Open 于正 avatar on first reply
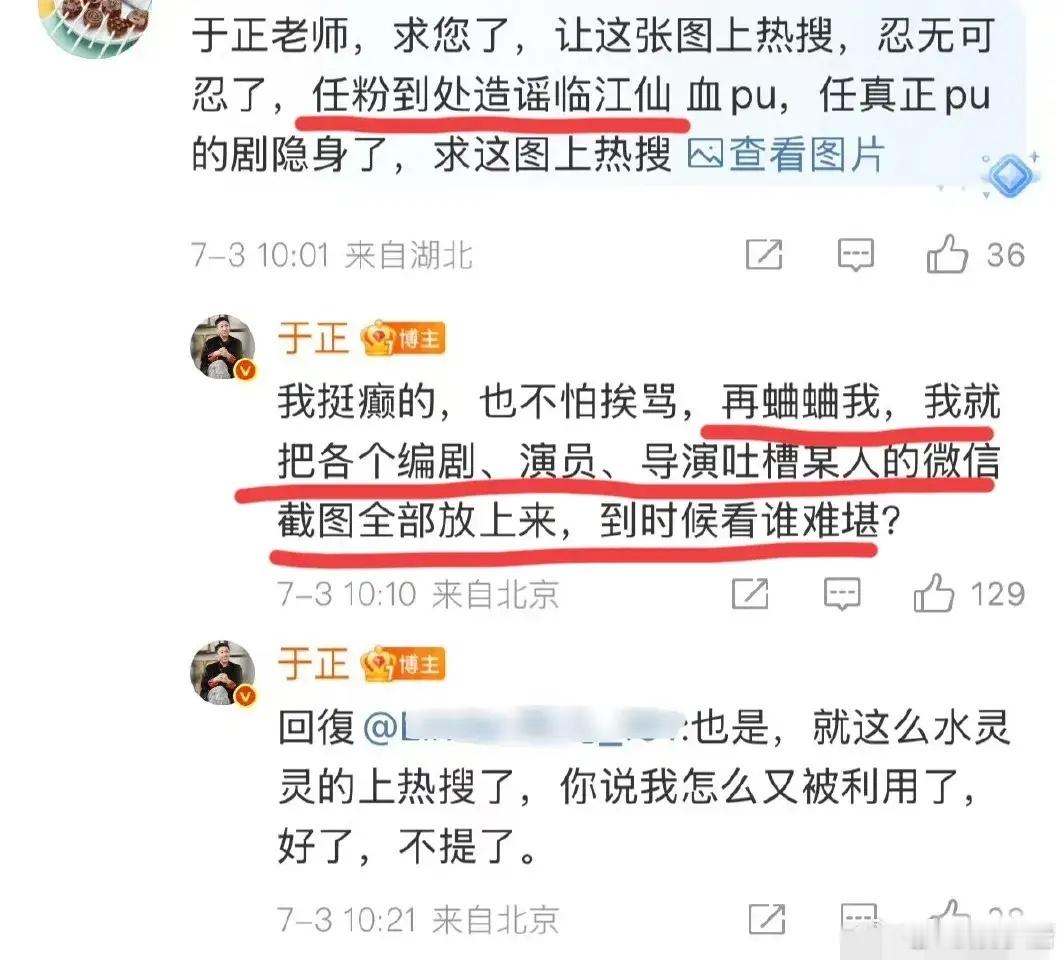 (x=223, y=347)
